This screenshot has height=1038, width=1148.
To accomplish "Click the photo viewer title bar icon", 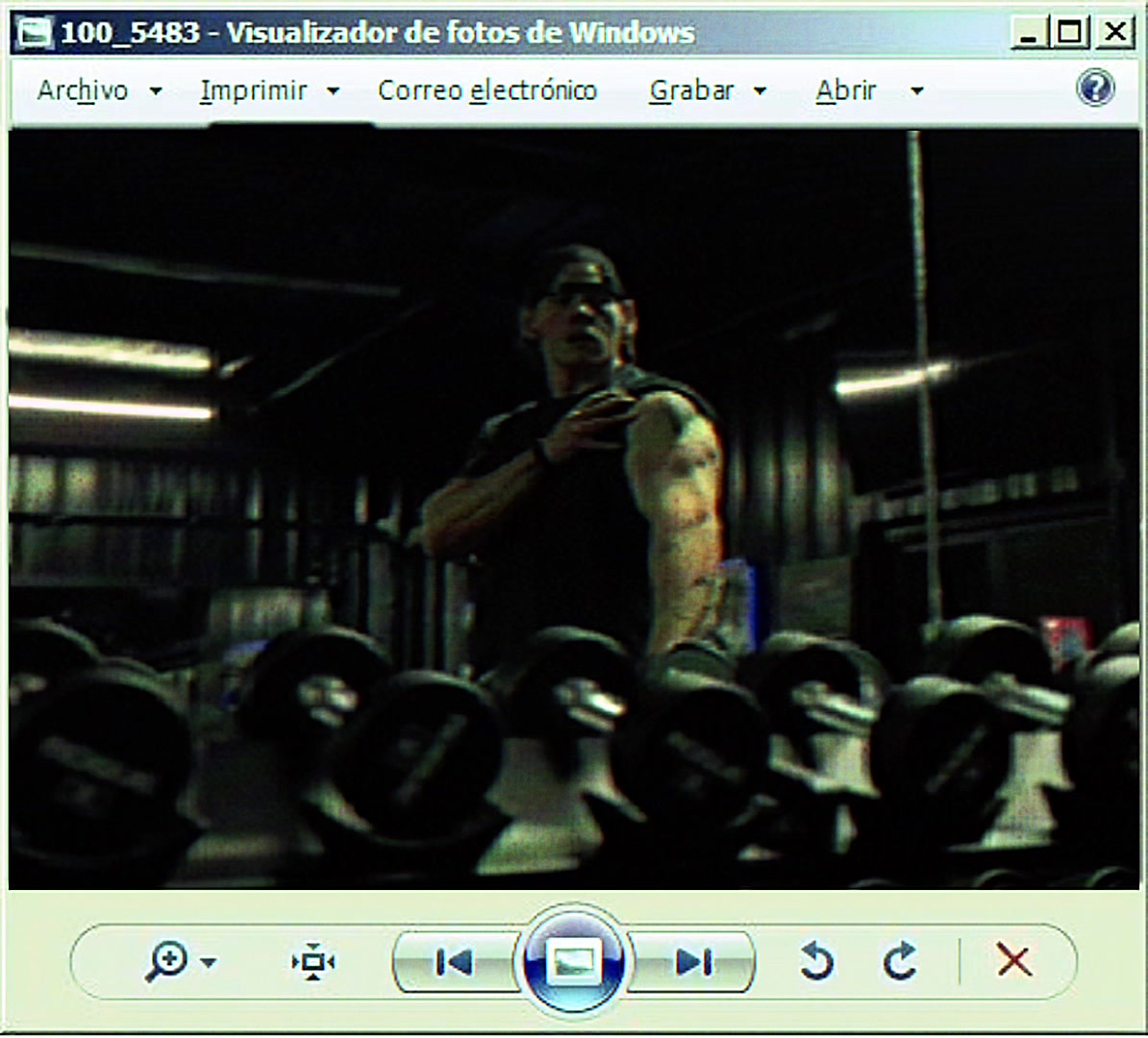I will coord(36,33).
